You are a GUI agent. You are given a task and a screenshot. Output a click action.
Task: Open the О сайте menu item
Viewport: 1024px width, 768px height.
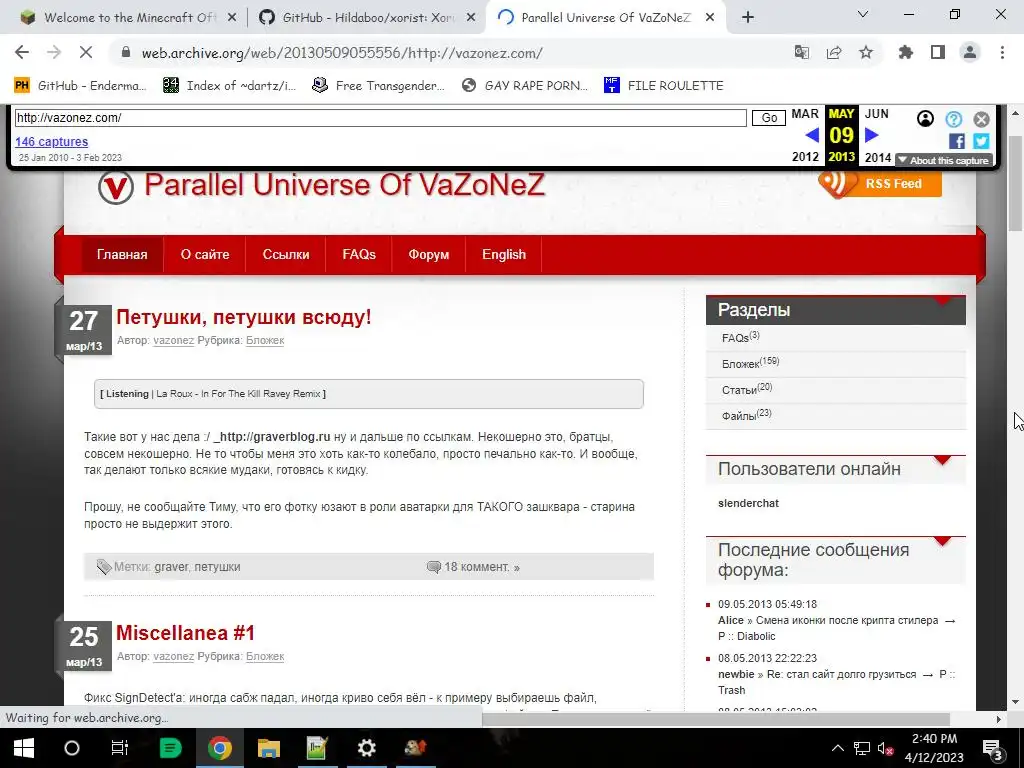click(x=205, y=255)
